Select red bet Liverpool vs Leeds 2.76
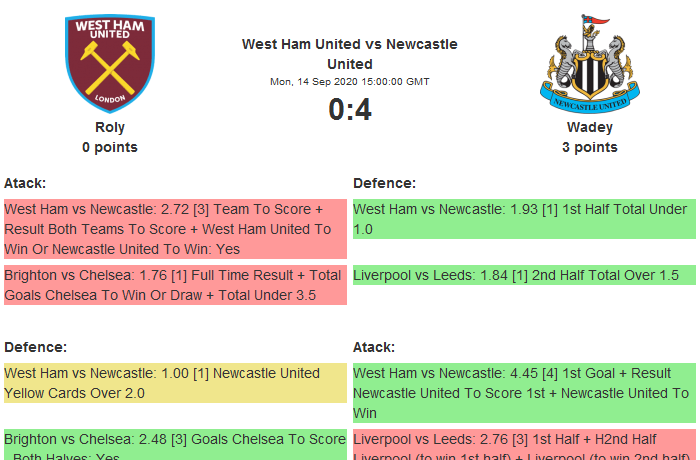This screenshot has height=460, width=700. pos(524,445)
